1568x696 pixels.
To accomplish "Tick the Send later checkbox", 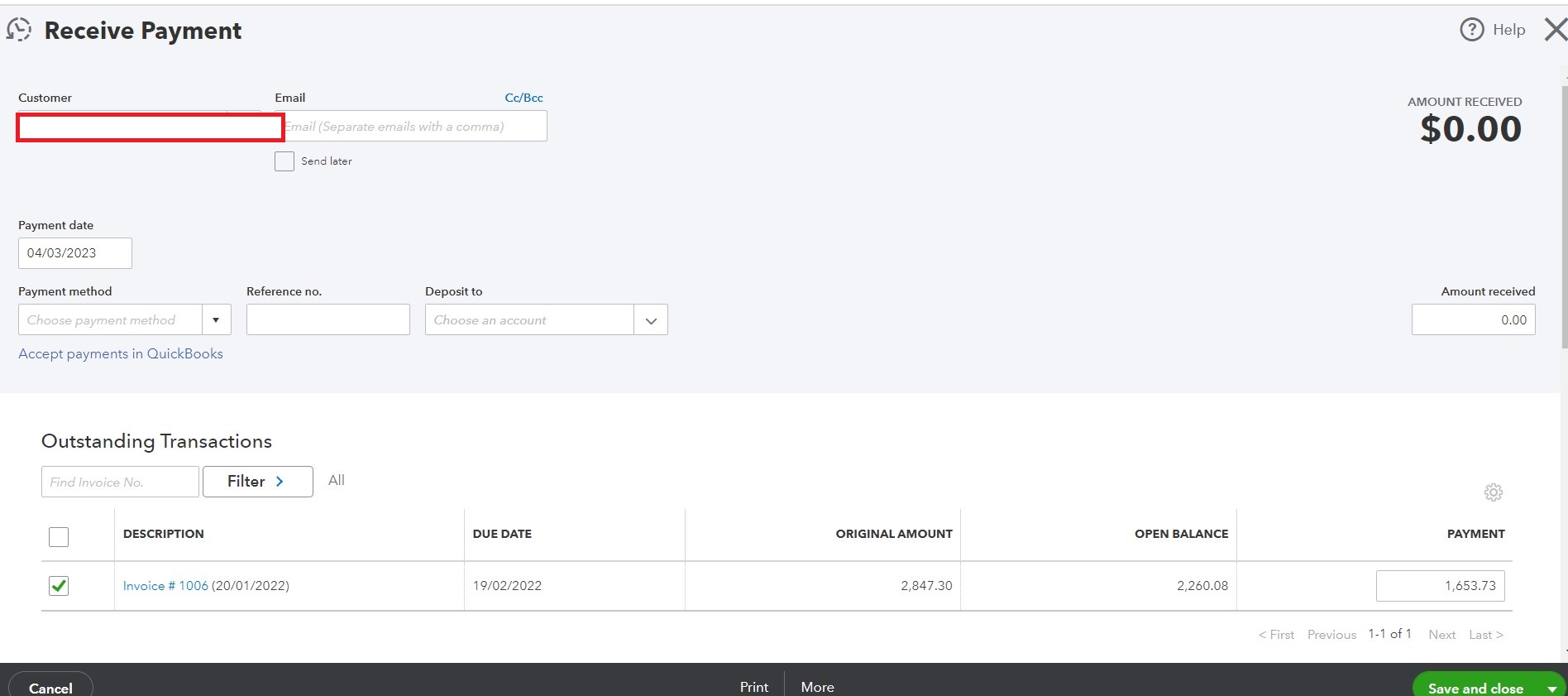I will (284, 161).
